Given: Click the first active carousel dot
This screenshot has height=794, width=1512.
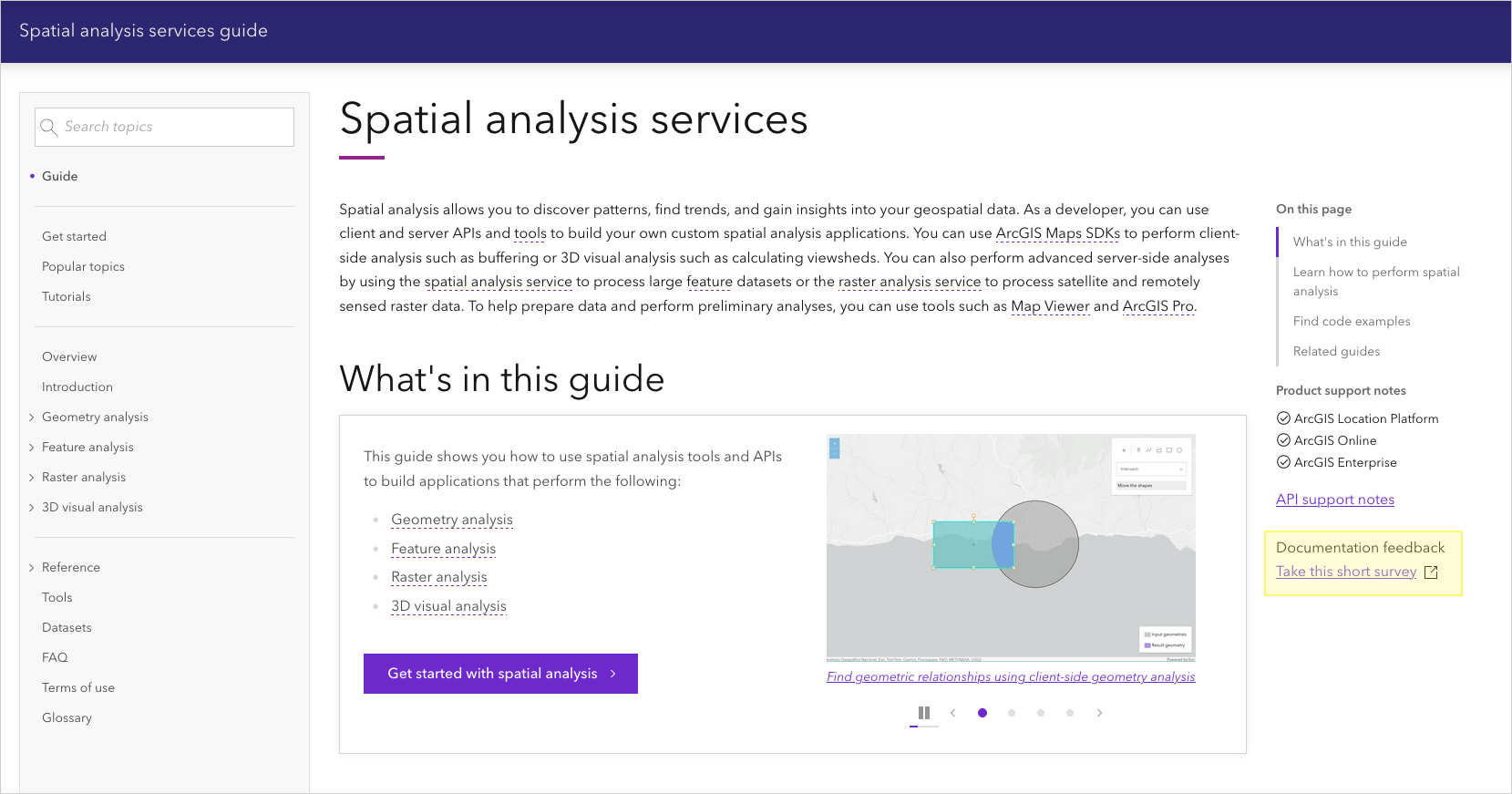Looking at the screenshot, I should coord(982,713).
